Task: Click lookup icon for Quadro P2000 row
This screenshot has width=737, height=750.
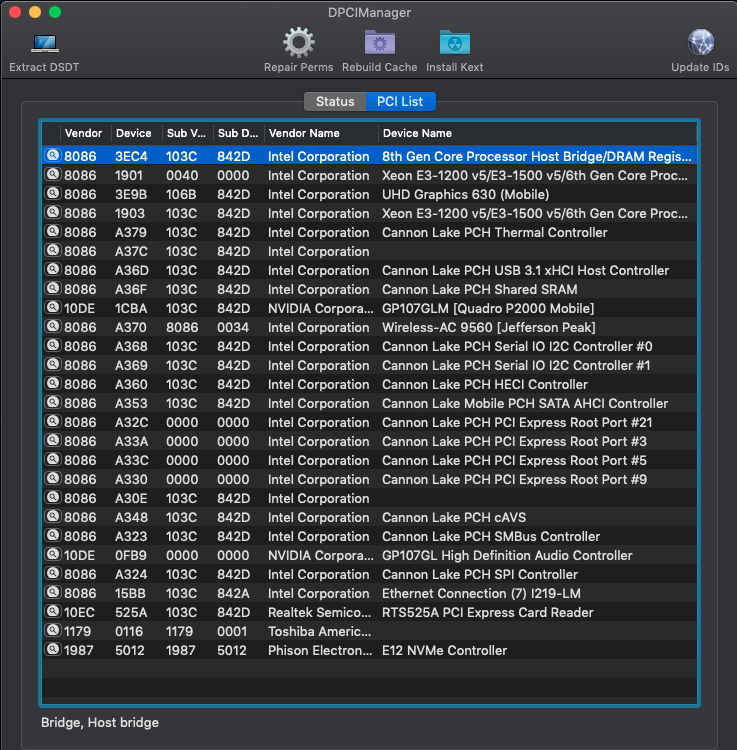Action: click(53, 308)
